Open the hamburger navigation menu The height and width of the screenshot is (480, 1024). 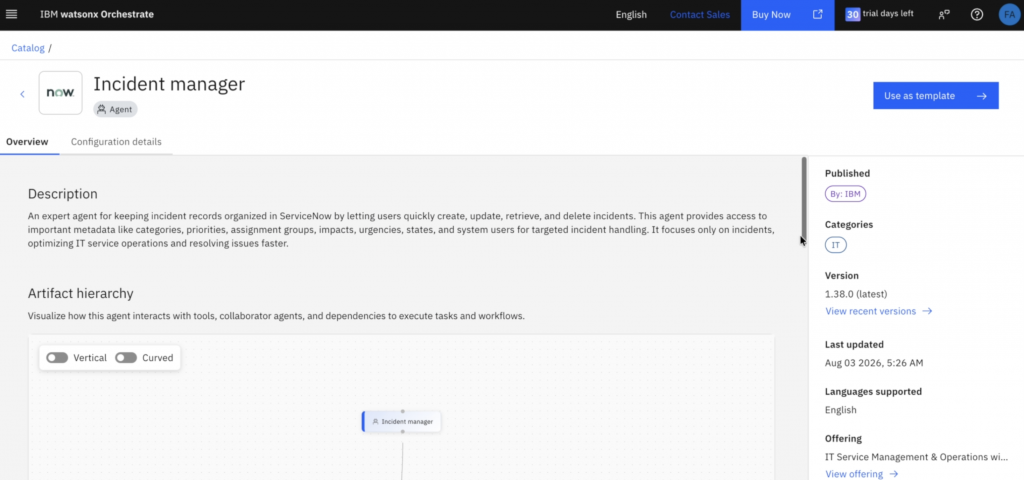click(11, 14)
